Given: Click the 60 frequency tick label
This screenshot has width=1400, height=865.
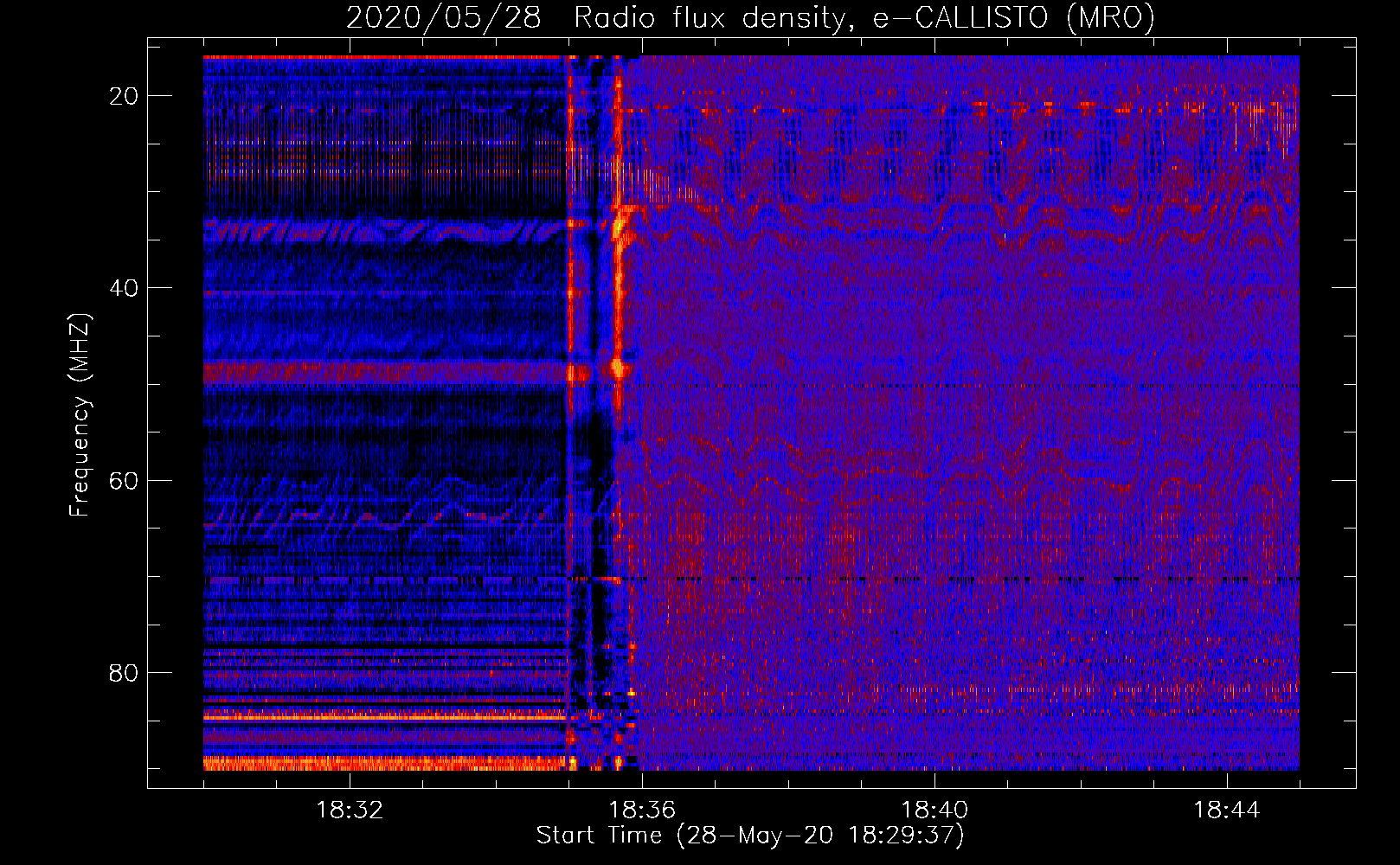Looking at the screenshot, I should pyautogui.click(x=125, y=480).
